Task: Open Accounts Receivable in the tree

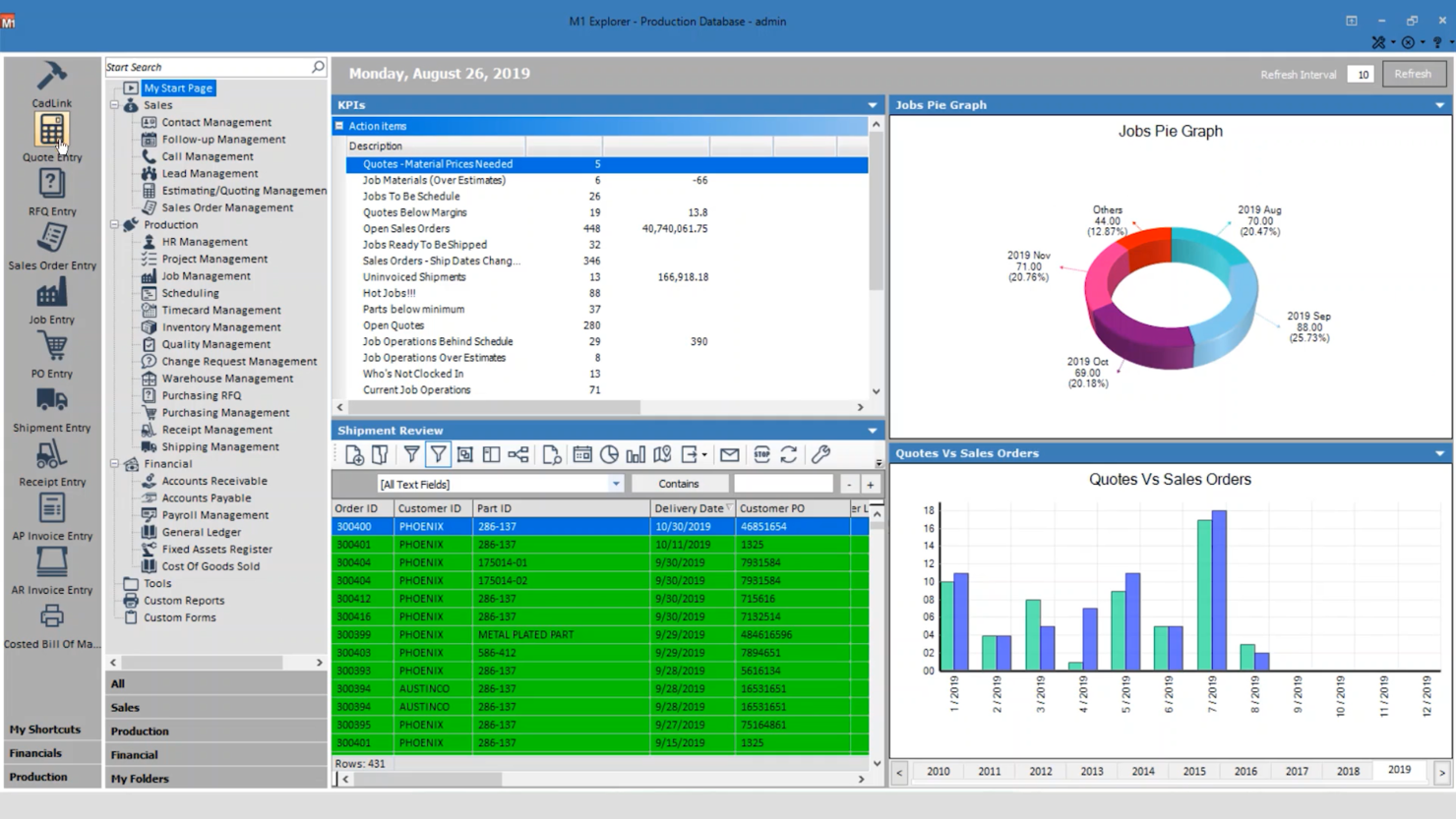Action: (x=214, y=481)
